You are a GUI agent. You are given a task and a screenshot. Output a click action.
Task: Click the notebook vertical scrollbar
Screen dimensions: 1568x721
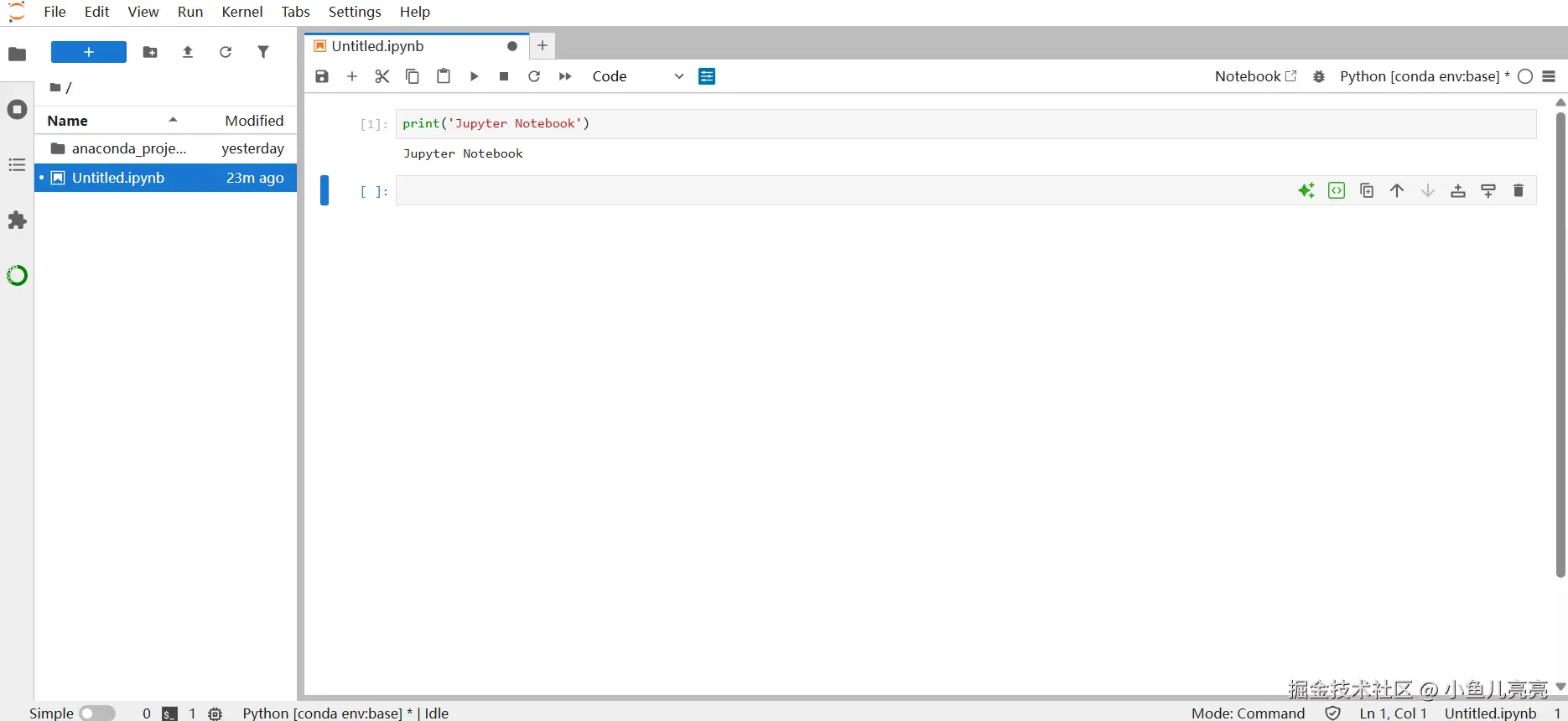[1560, 344]
